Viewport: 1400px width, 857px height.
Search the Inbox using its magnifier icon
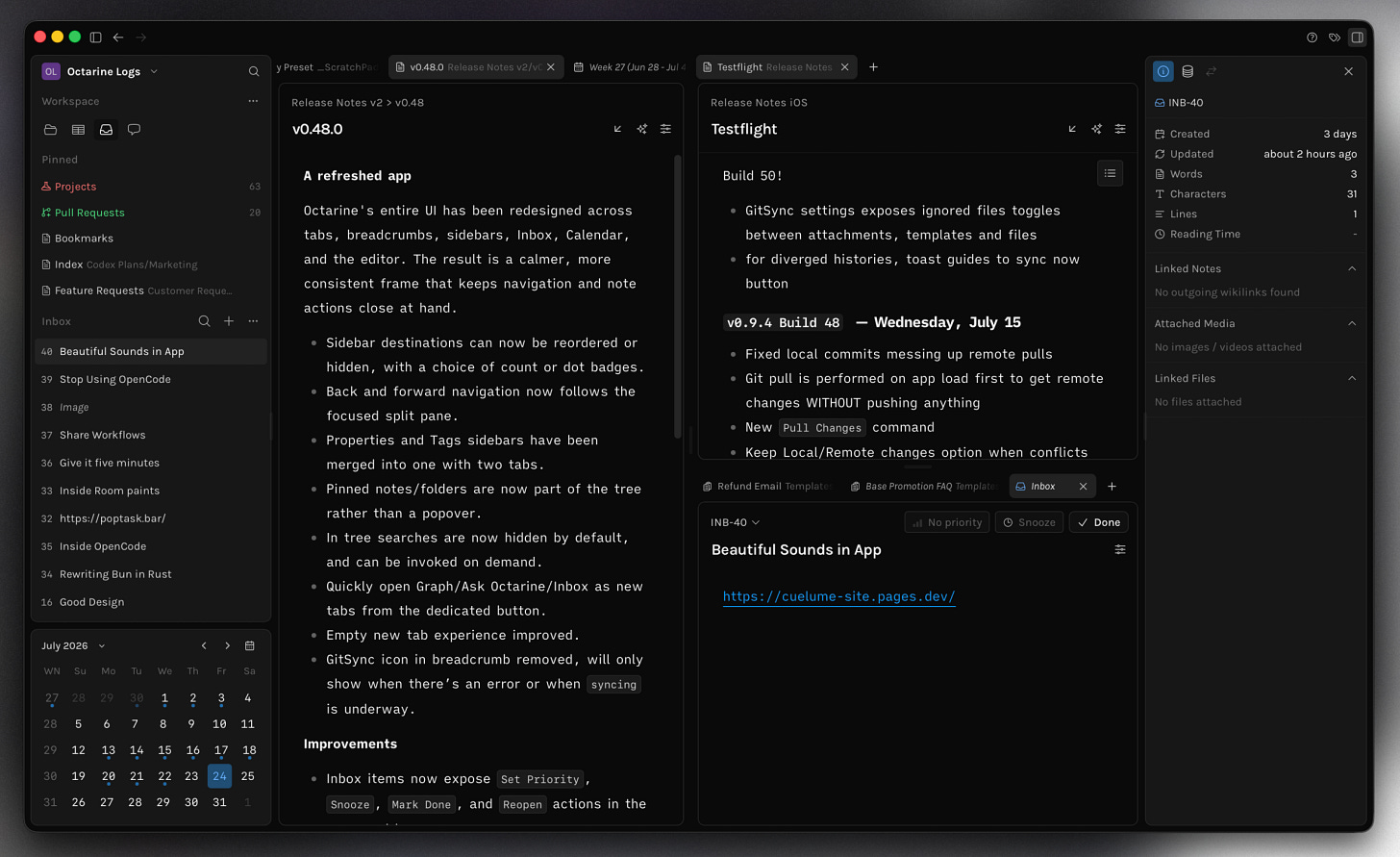click(204, 321)
